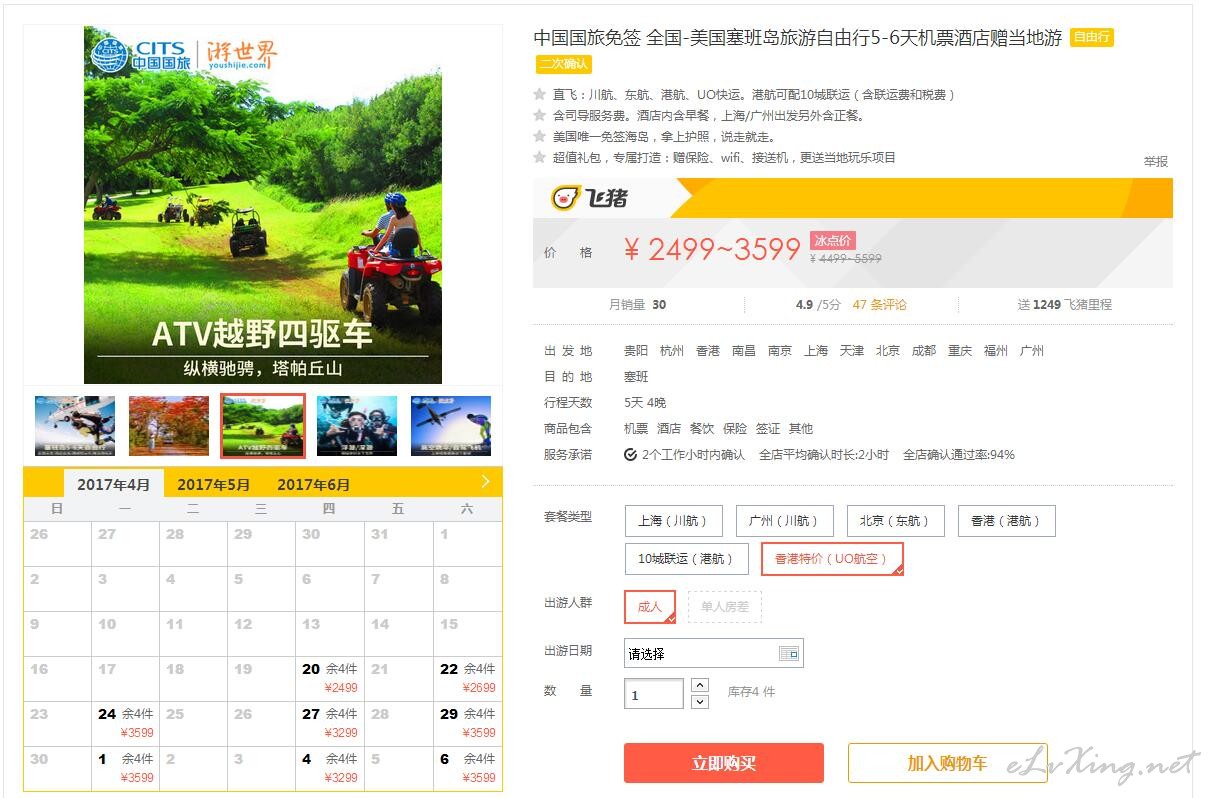This screenshot has width=1211, height=798.
Task: Click the 立即购买 button
Action: 724,763
